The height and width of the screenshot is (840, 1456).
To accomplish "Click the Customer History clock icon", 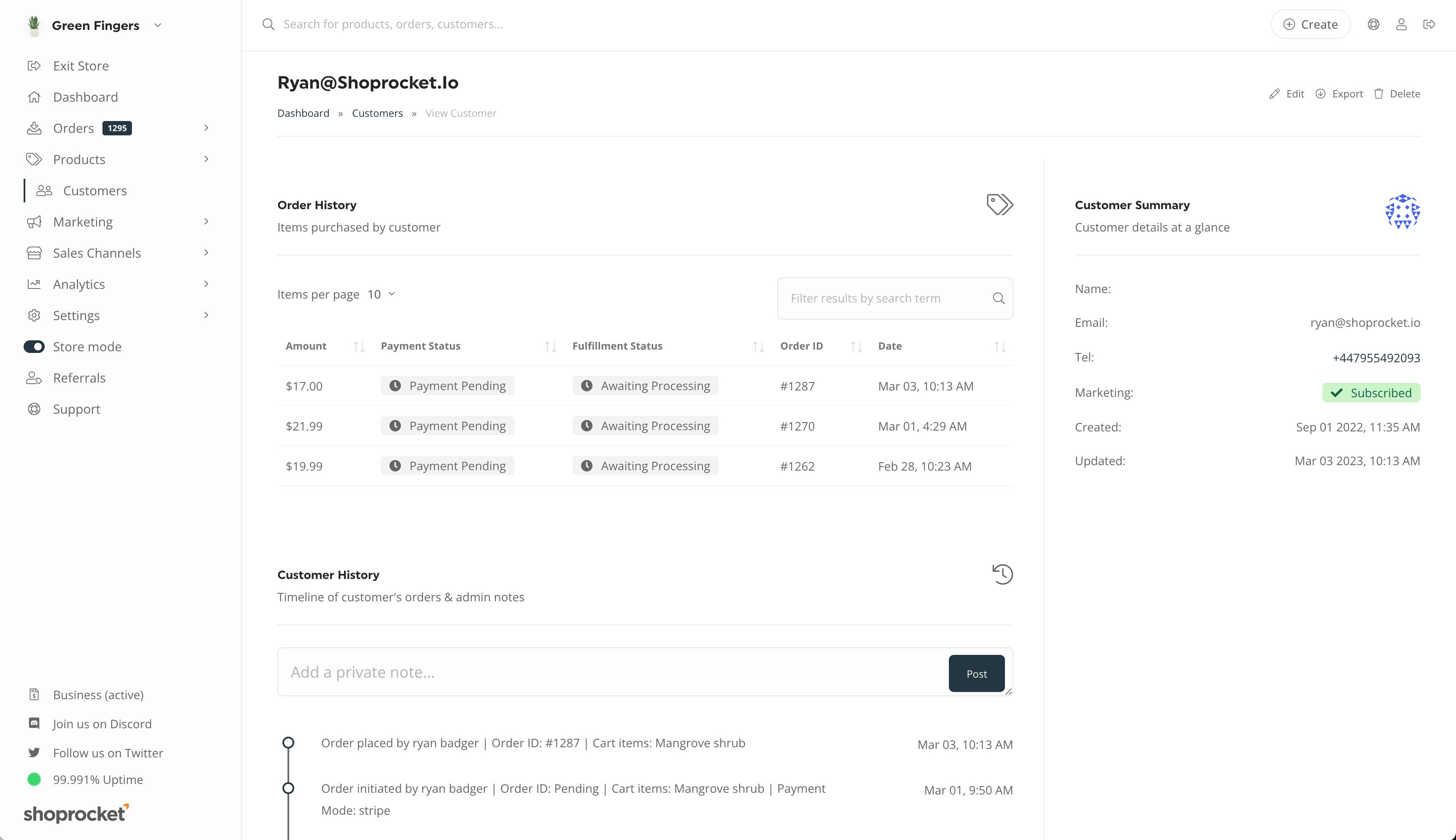I will pyautogui.click(x=1002, y=574).
